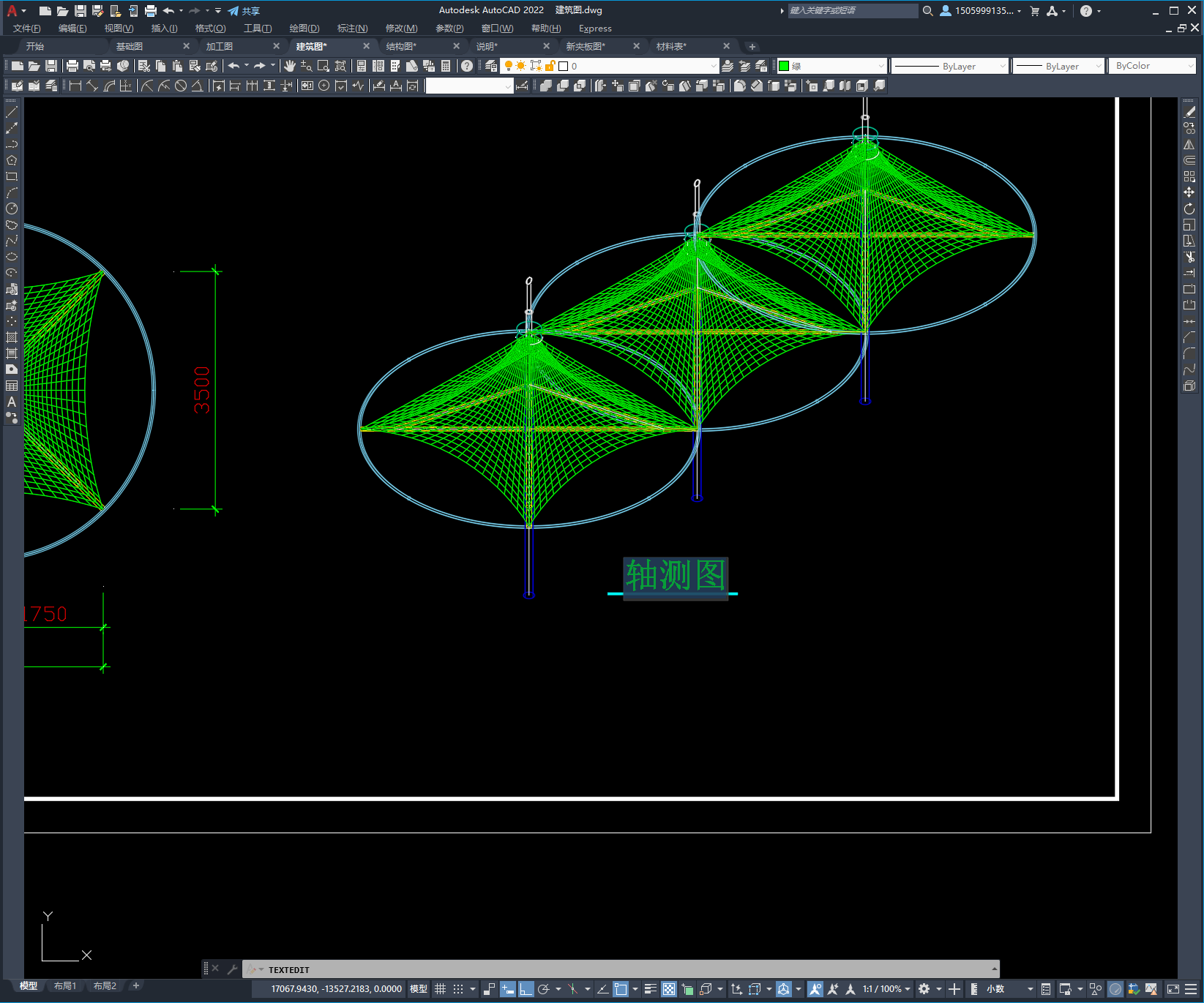Click the 轴测图 text being edited
Image resolution: width=1204 pixels, height=1003 pixels.
[676, 575]
